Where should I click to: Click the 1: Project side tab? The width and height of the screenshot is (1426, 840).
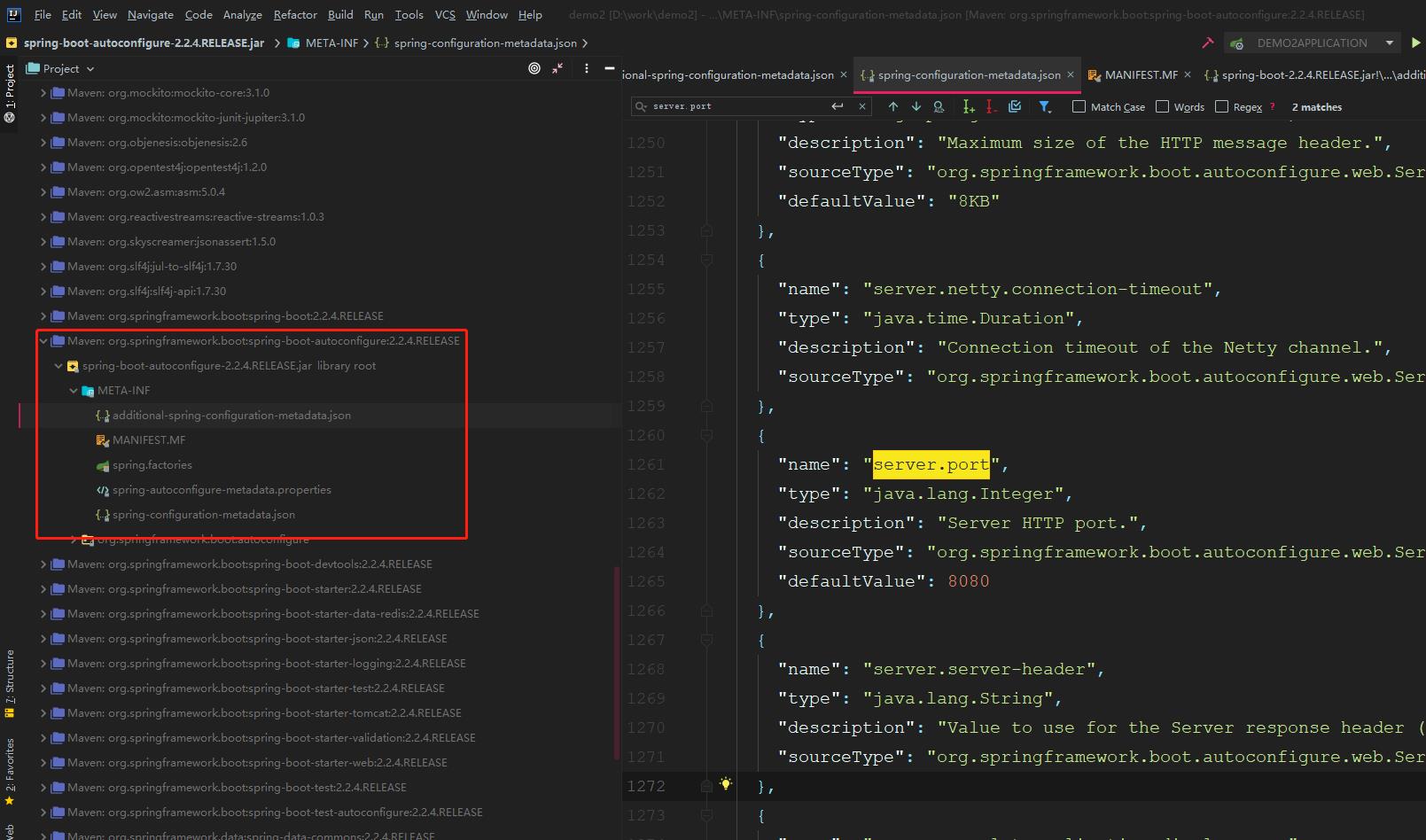click(x=9, y=93)
